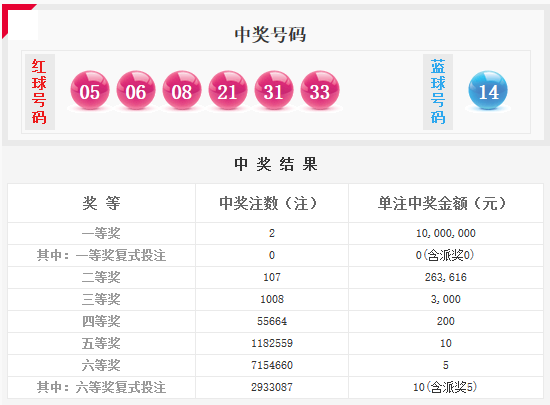Select the 其中：六等奖复式投注 row label
550x405 pixels.
101,387
